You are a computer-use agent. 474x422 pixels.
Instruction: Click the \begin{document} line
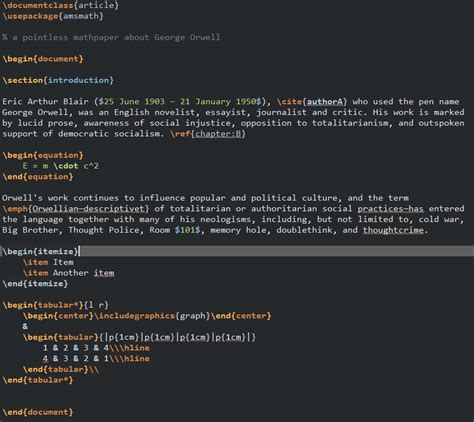[43, 59]
